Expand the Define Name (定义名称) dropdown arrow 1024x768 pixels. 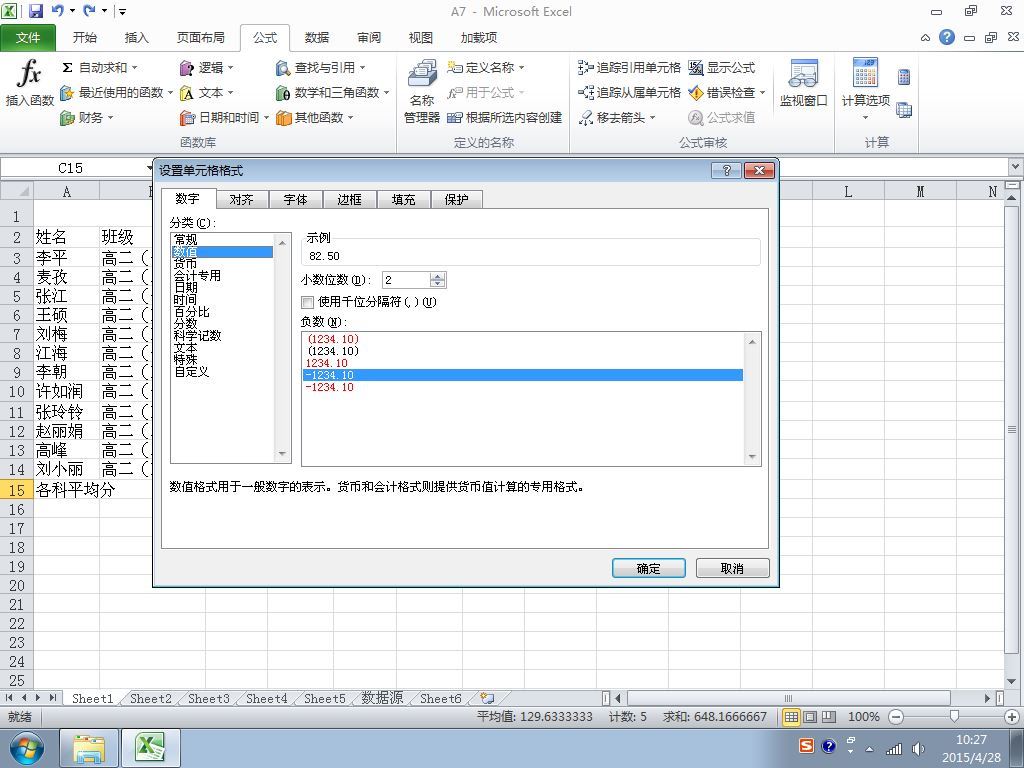click(x=521, y=67)
